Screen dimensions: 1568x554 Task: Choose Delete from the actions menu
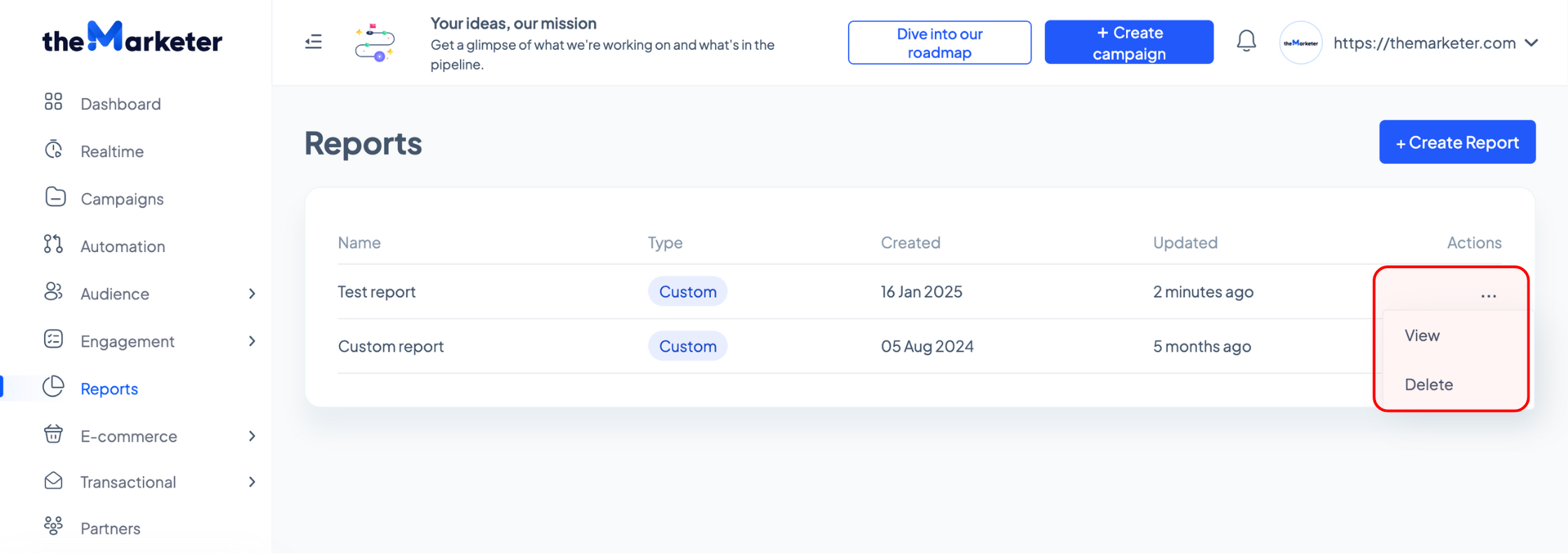(1428, 385)
